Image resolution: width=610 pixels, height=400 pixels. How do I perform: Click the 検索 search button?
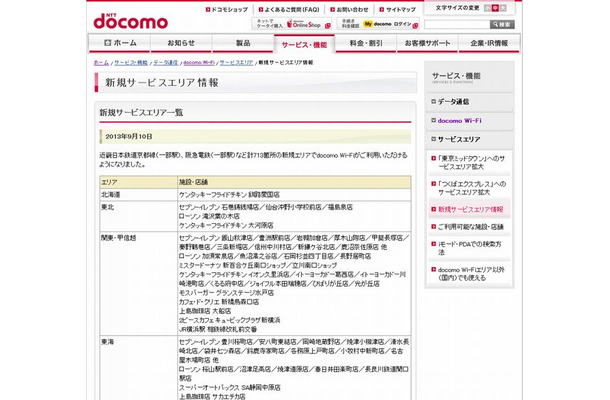tap(502, 25)
